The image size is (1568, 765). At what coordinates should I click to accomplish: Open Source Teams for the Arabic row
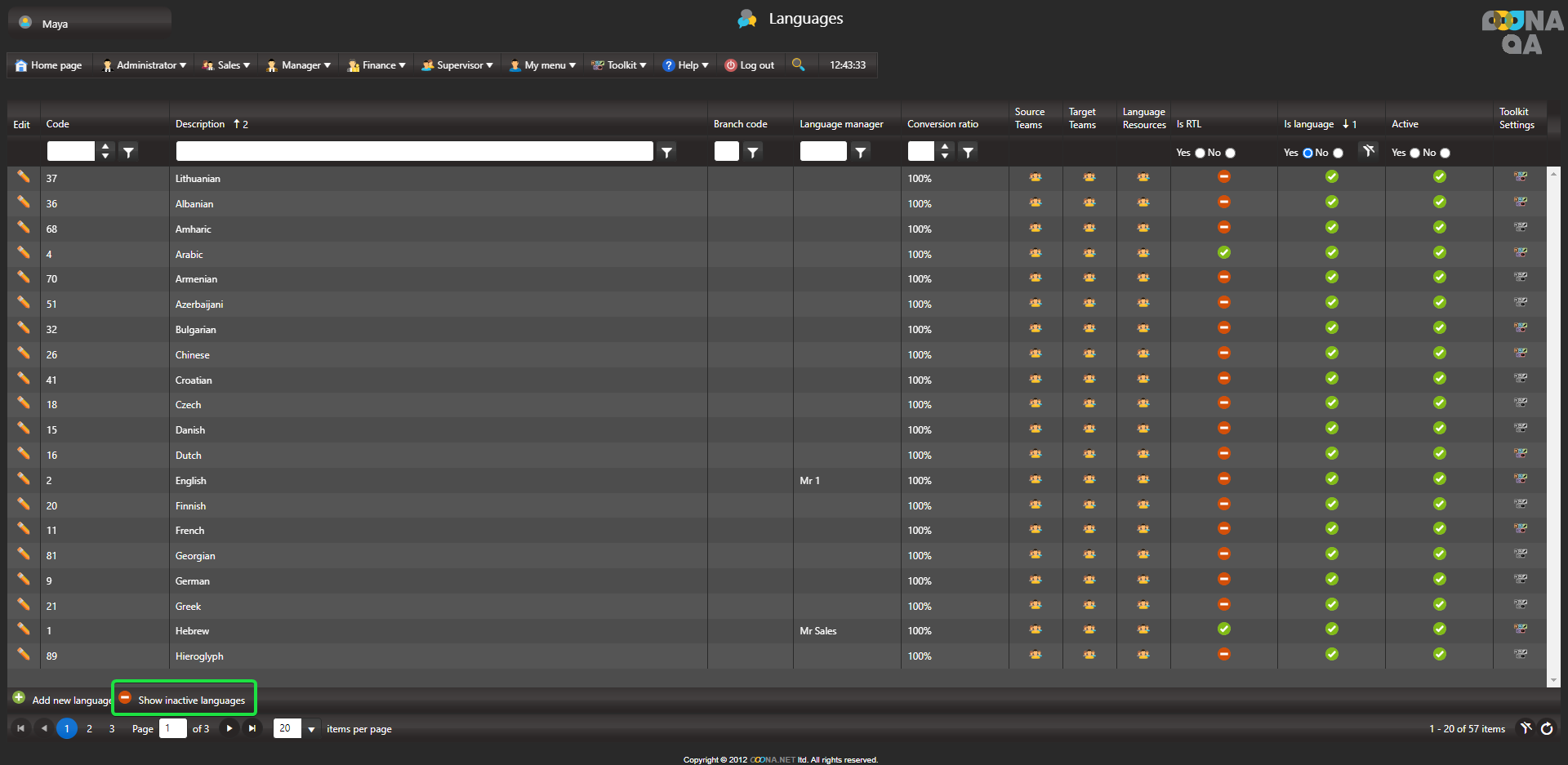(x=1035, y=253)
